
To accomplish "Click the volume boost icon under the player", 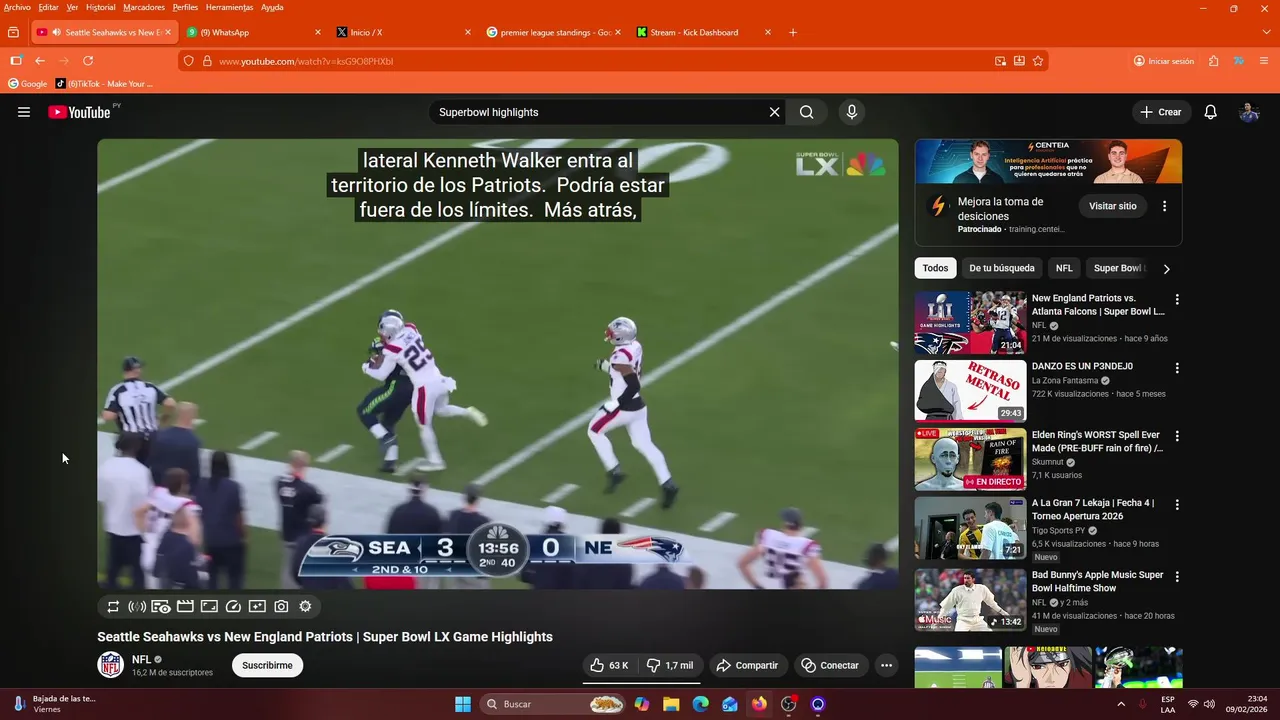I will (137, 606).
